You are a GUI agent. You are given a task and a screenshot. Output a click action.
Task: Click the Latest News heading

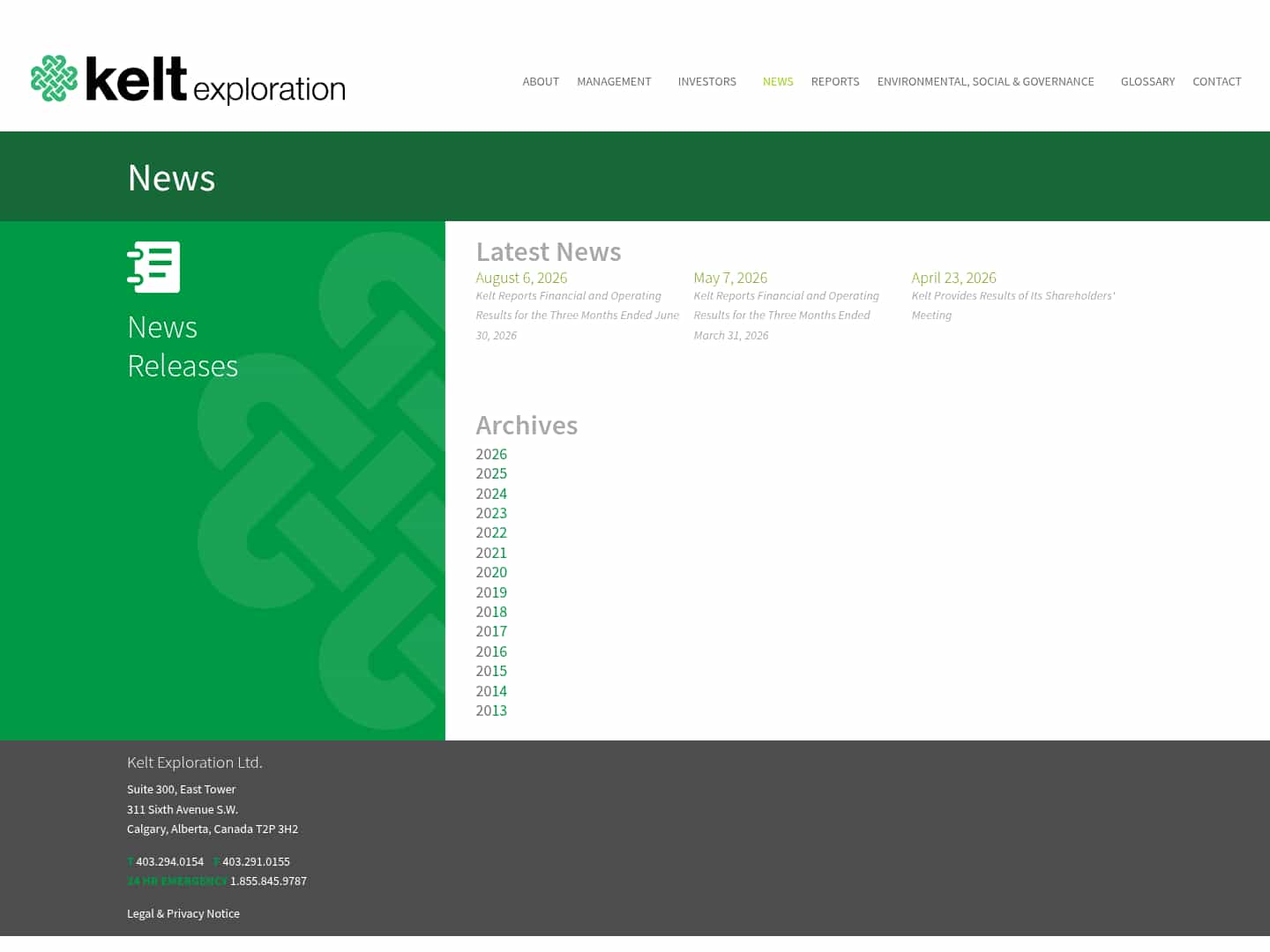(549, 251)
